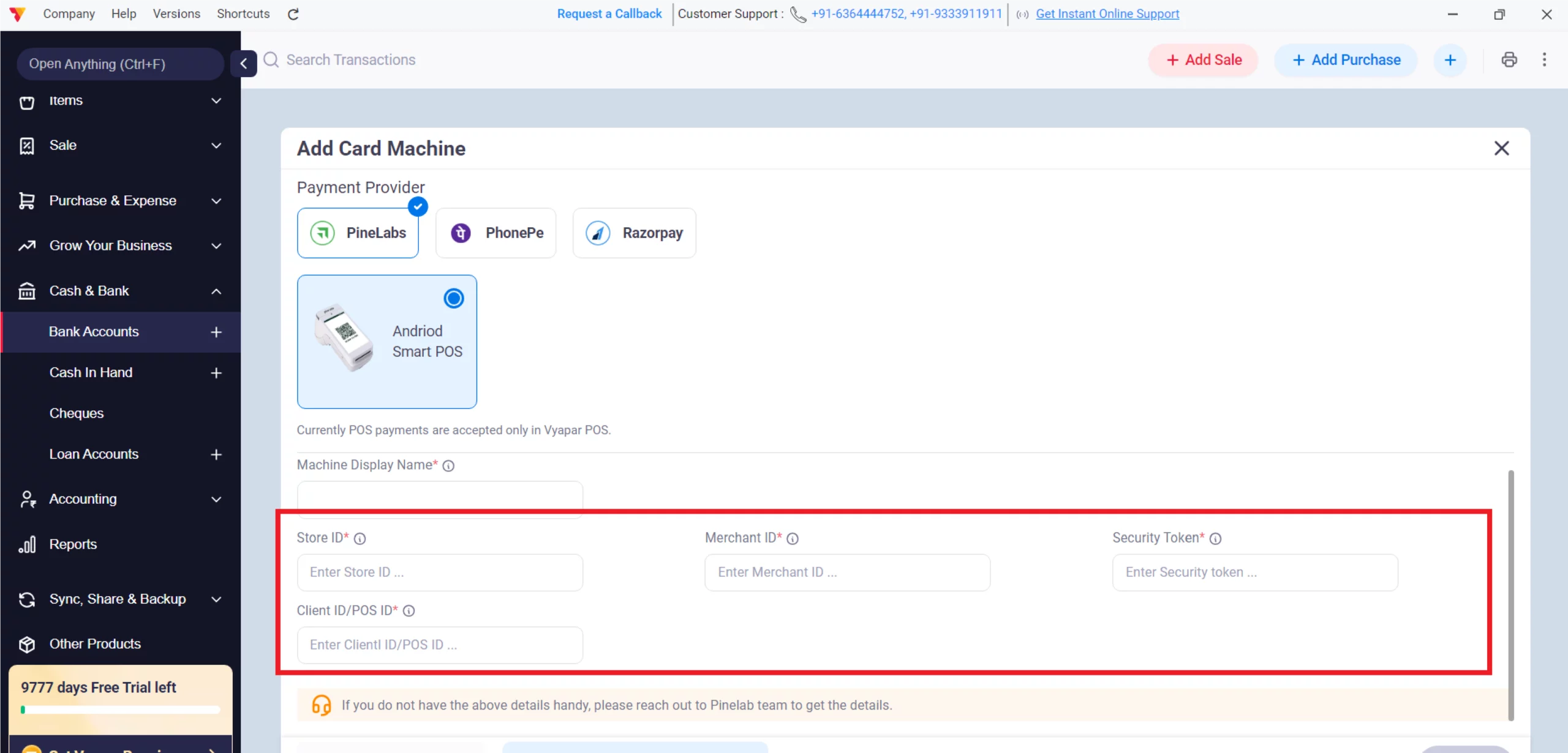Expand the Sale menu chevron
Viewport: 1568px width, 753px height.
click(216, 146)
